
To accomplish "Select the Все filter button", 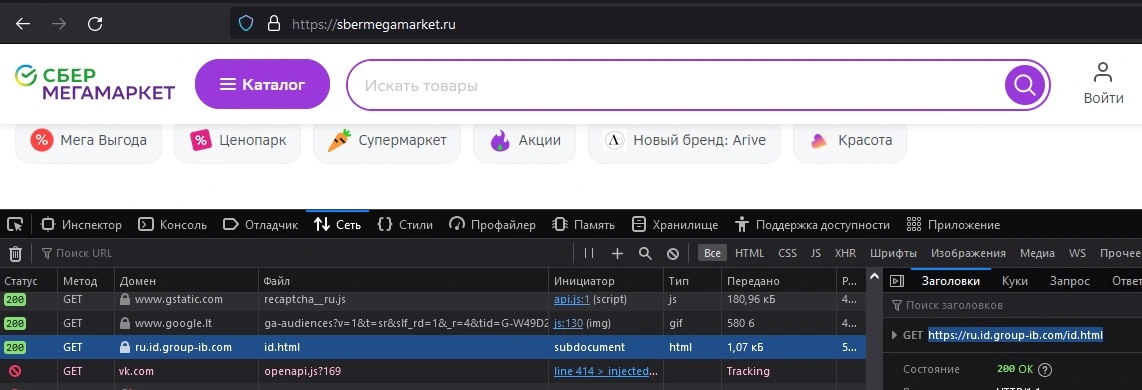I will point(712,254).
